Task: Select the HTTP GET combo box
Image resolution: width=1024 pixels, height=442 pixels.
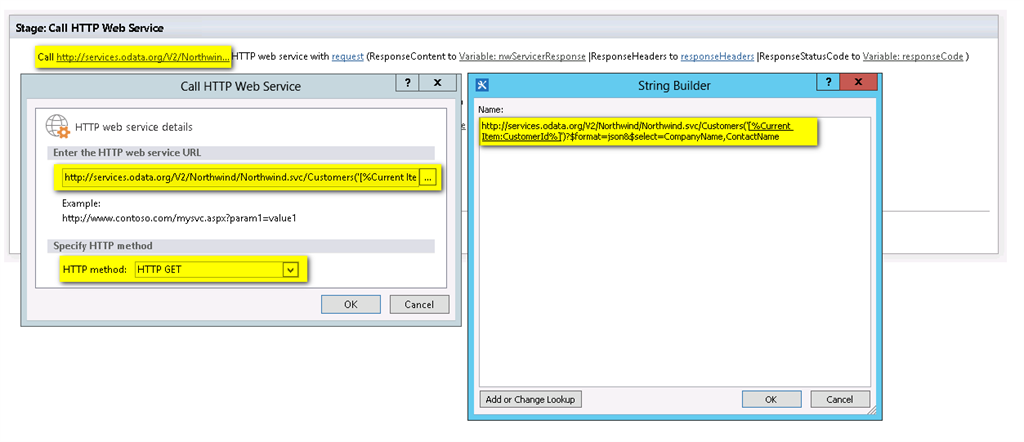Action: click(217, 268)
